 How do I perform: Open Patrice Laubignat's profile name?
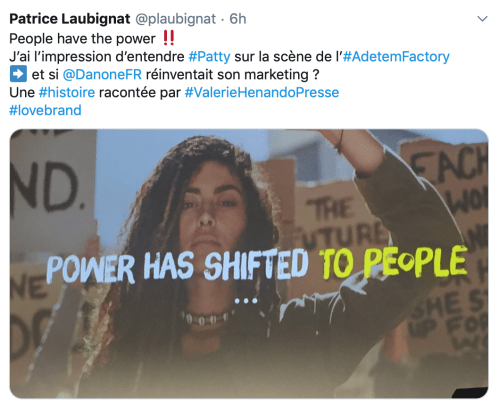click(70, 19)
